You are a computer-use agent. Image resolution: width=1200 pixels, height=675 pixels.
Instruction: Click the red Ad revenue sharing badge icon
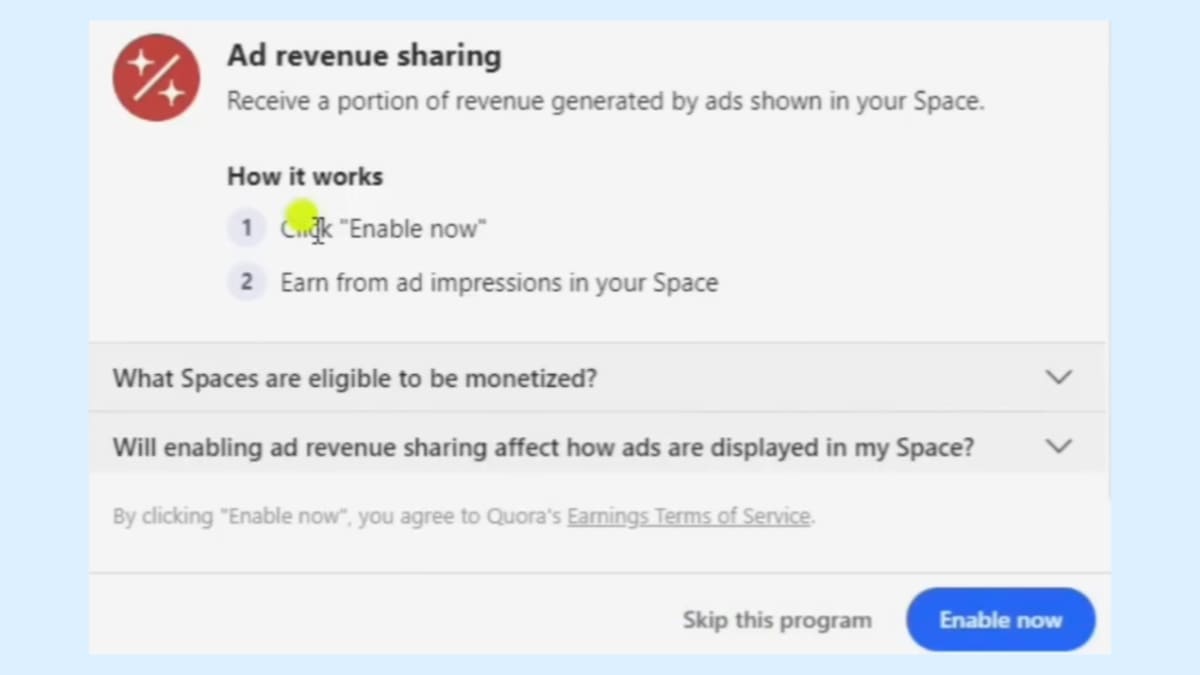pyautogui.click(x=156, y=77)
